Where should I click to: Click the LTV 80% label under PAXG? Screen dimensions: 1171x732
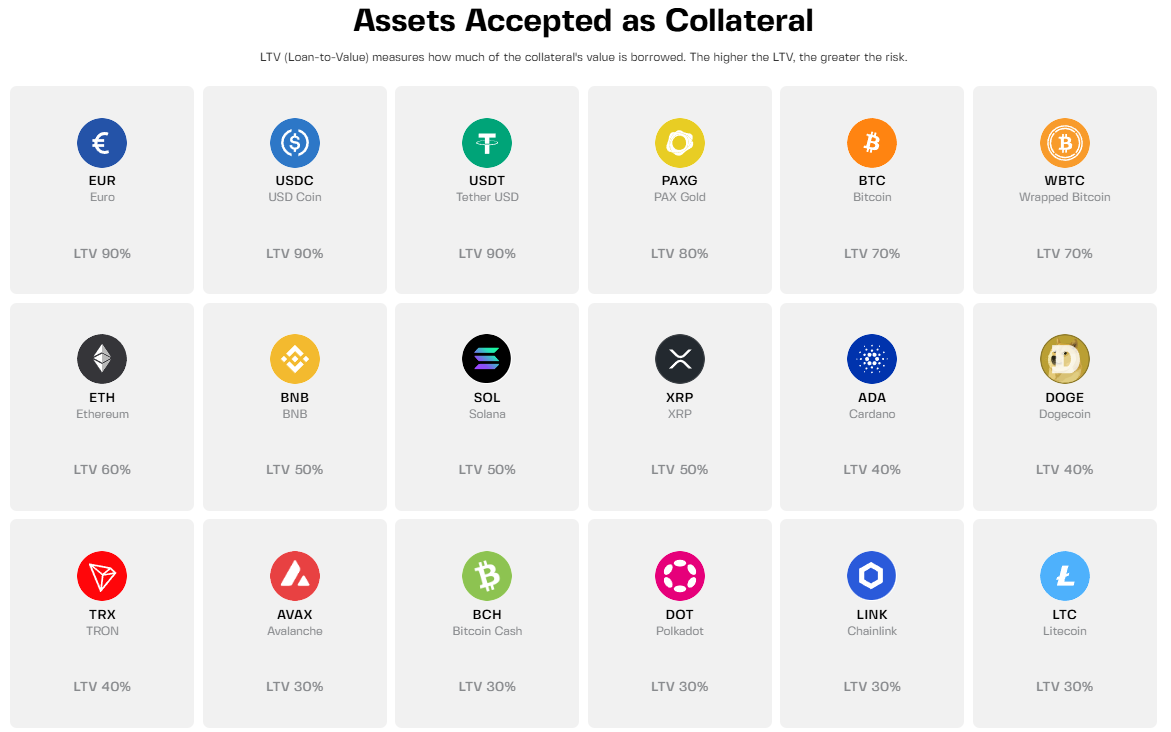[680, 254]
